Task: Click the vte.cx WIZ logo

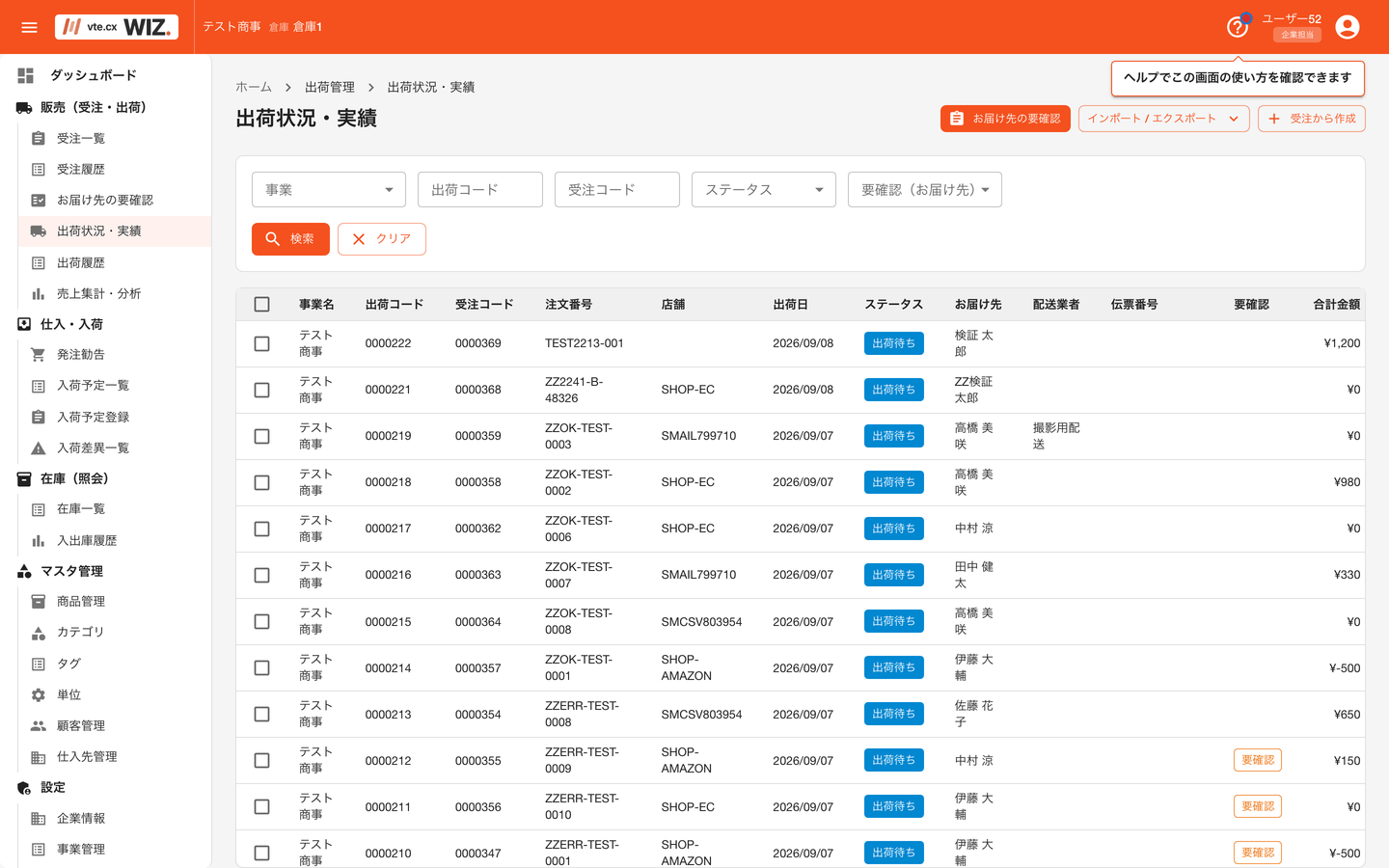Action: (117, 27)
